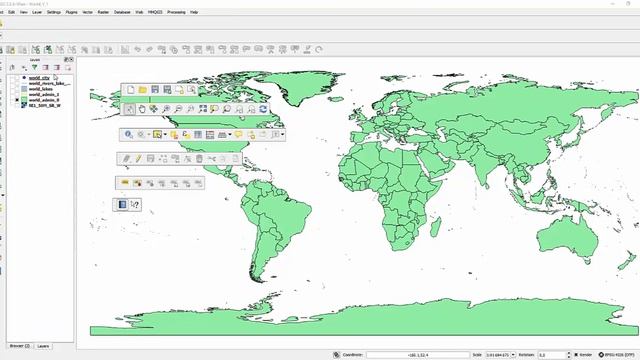Click the Save Project floppy icon
Image resolution: width=640 pixels, height=360 pixels.
(155, 90)
